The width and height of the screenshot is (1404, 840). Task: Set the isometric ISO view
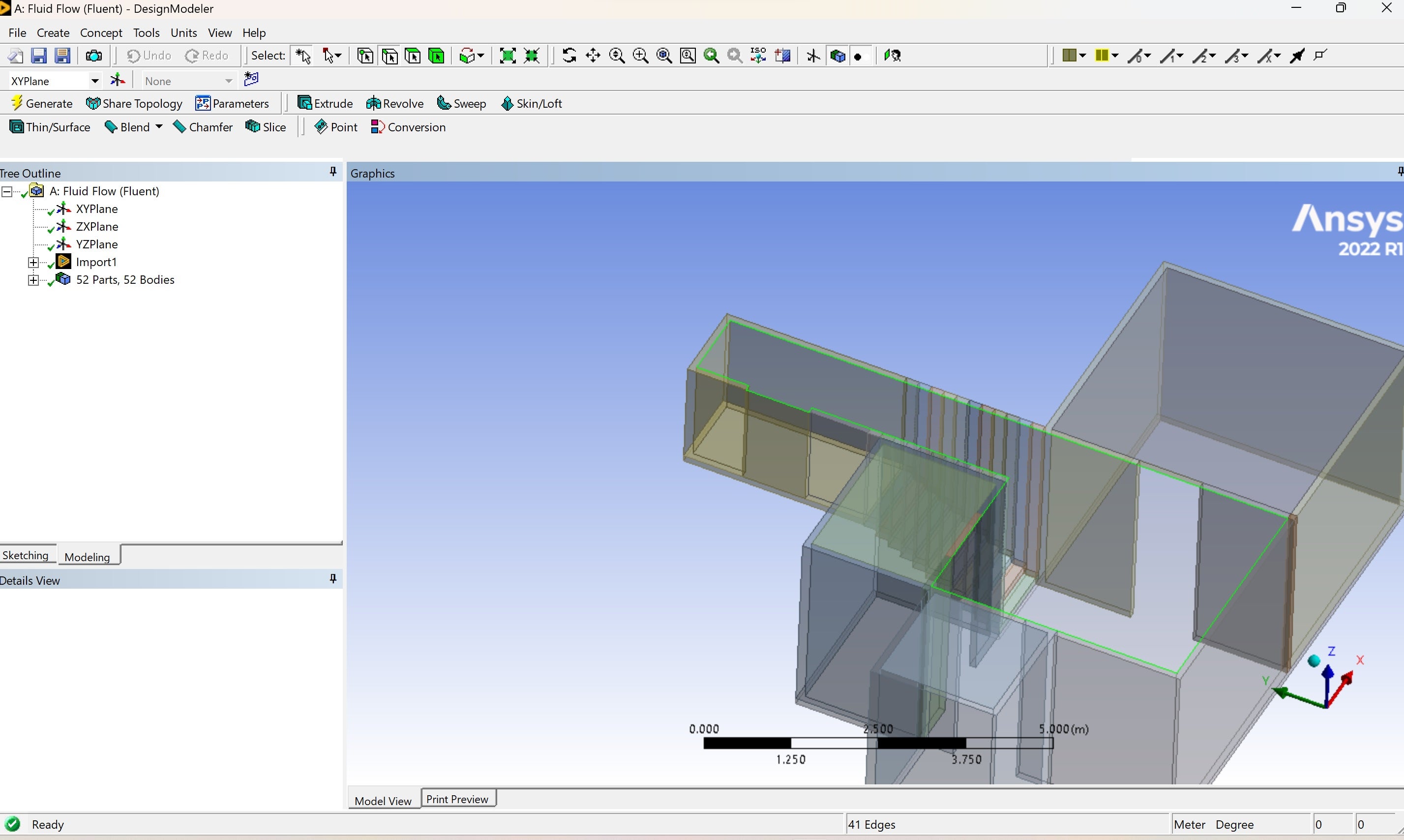click(758, 56)
